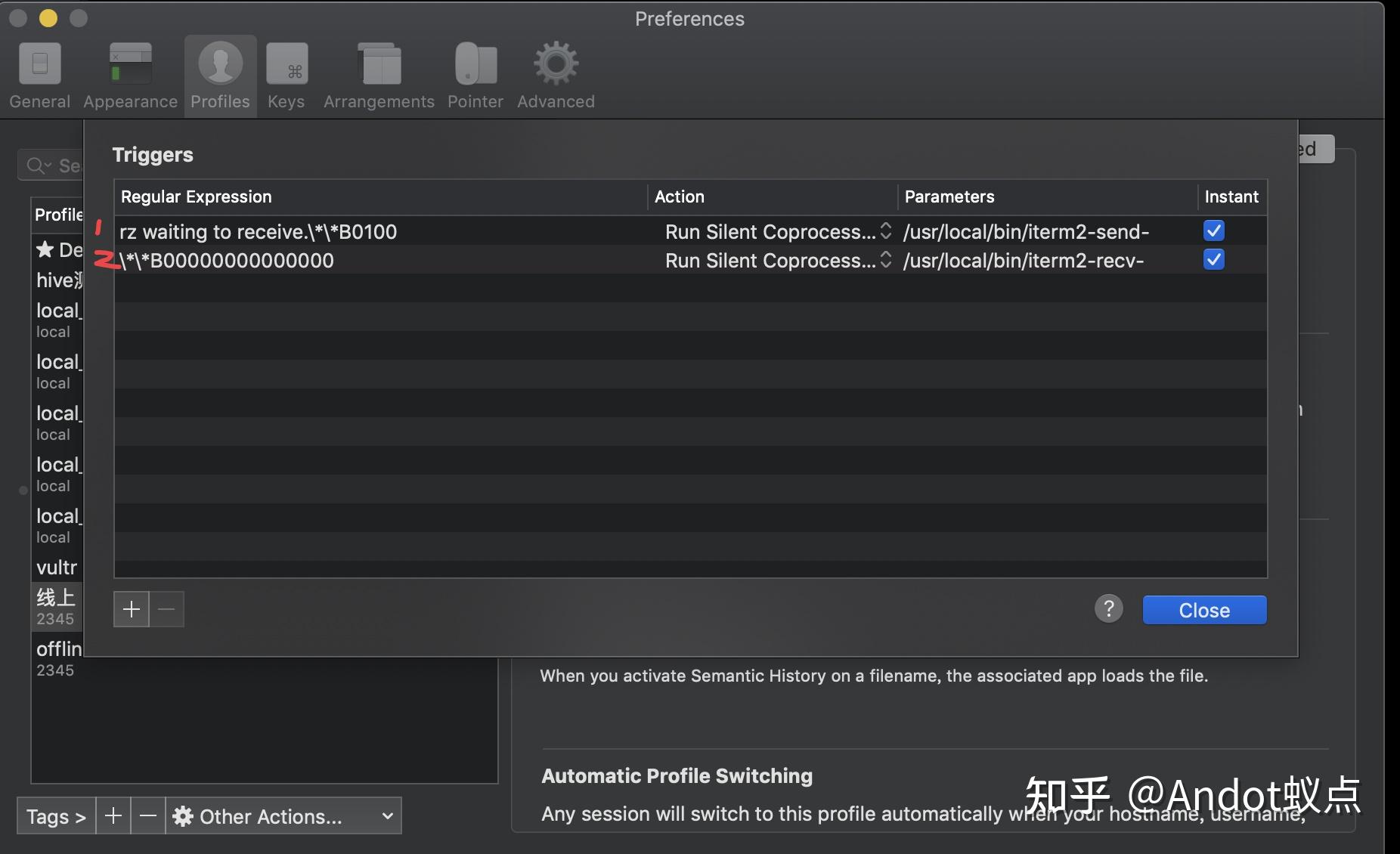Open the Advanced preferences gear

pyautogui.click(x=556, y=76)
